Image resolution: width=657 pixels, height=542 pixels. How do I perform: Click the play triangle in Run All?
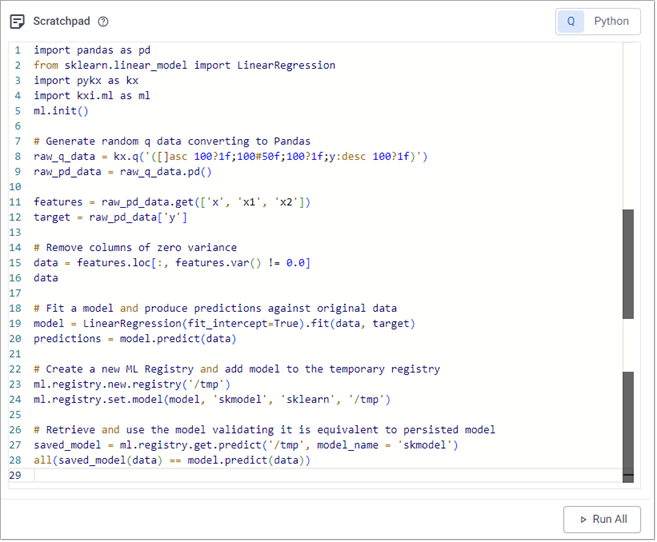coord(581,519)
